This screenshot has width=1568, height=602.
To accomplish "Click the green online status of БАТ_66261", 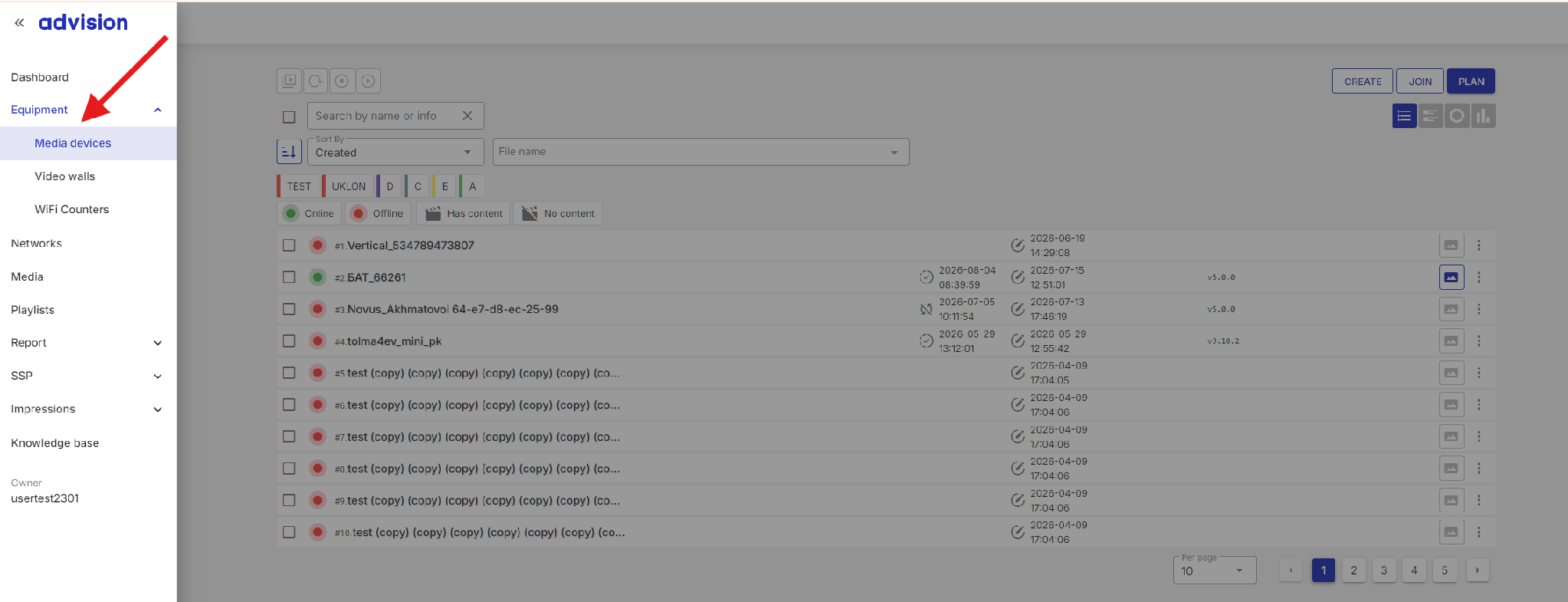I will click(317, 278).
